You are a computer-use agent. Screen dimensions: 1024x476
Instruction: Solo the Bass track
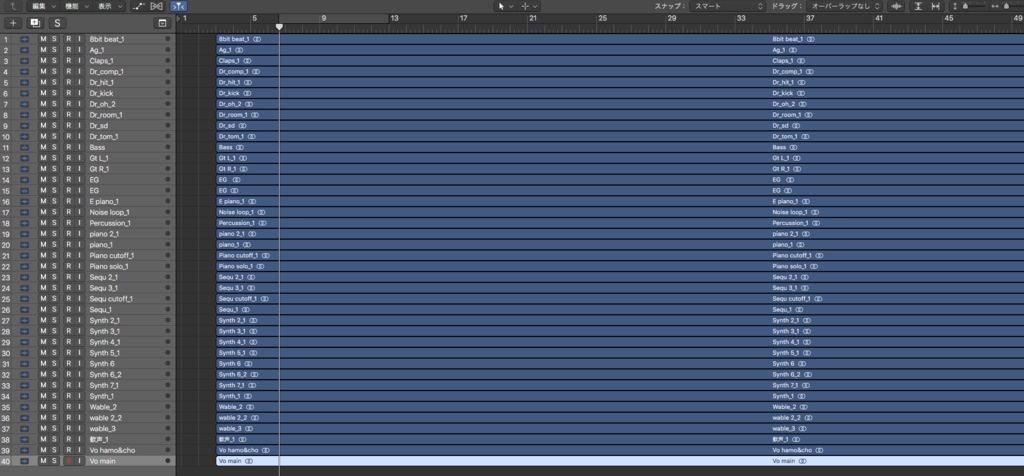point(54,147)
